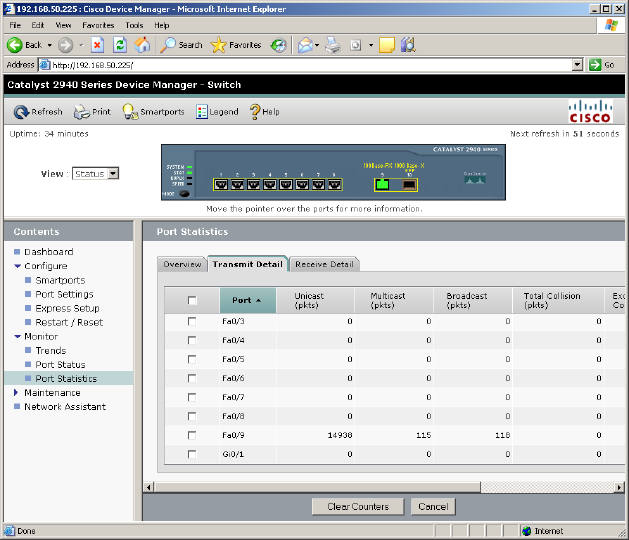Open Express Setup in Contents
The height and width of the screenshot is (540, 629).
click(x=67, y=309)
